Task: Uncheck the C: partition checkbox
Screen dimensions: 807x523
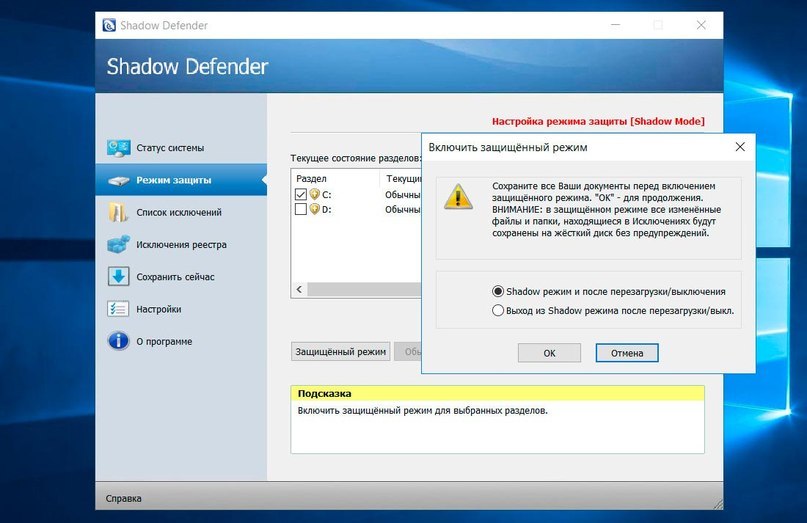Action: pyautogui.click(x=301, y=194)
